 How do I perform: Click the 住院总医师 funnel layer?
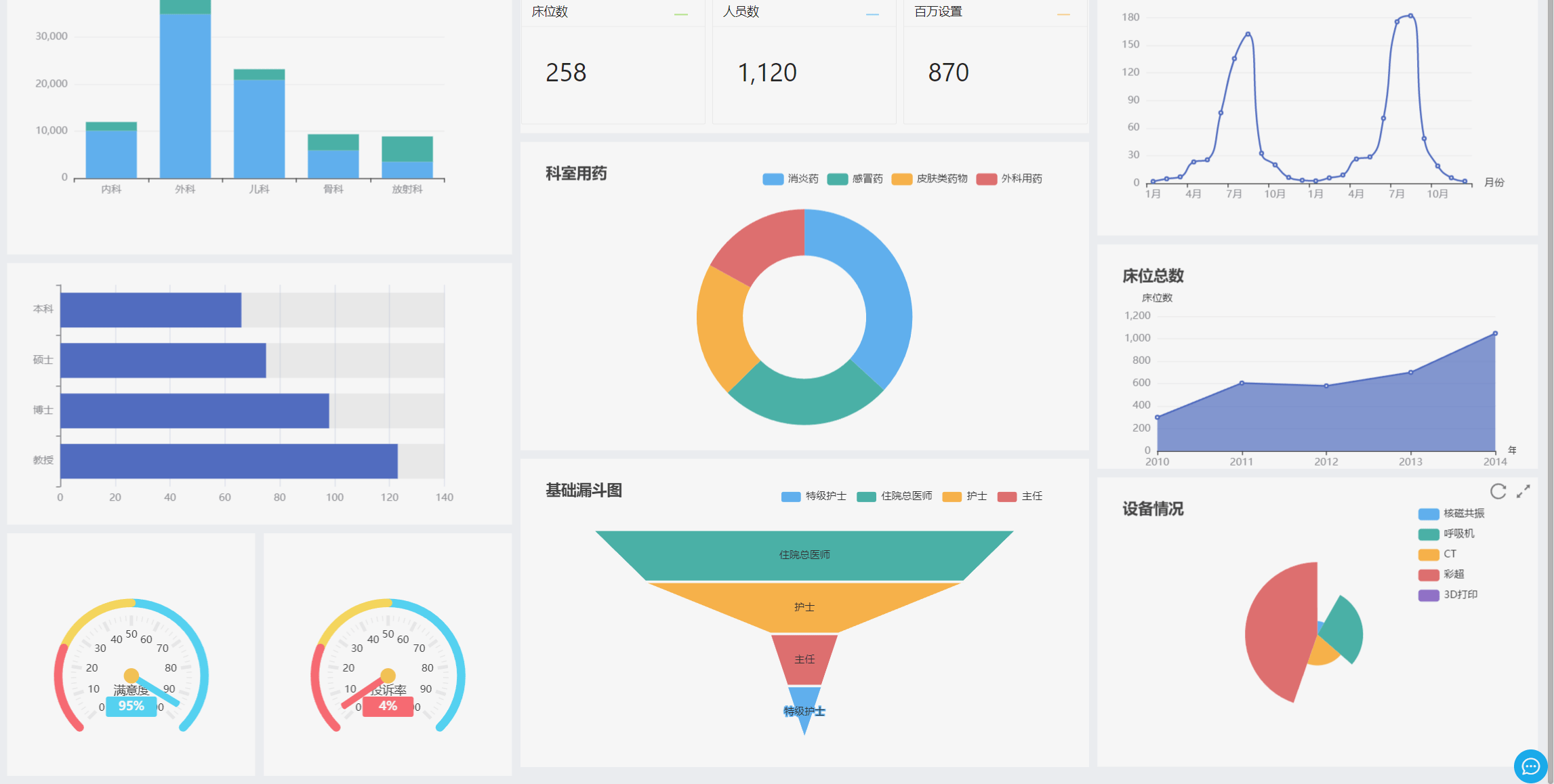point(804,555)
